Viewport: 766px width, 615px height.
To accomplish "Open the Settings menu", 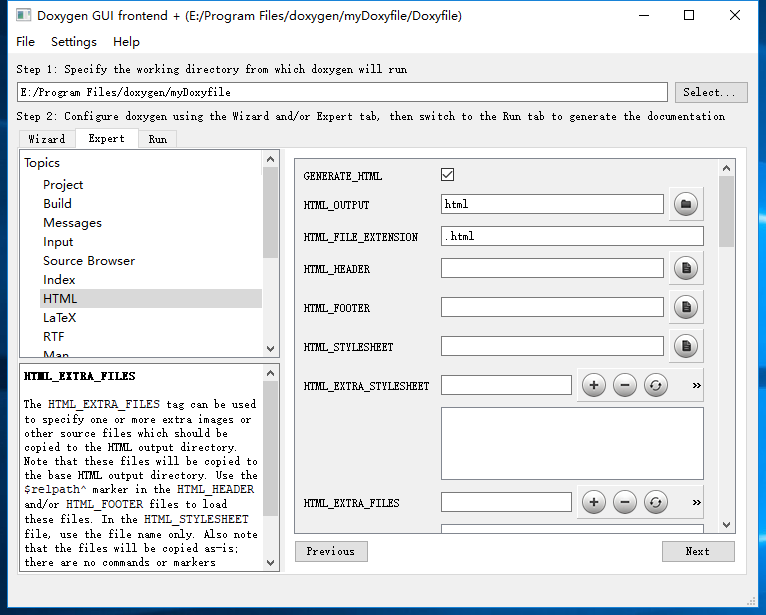I will click(74, 42).
